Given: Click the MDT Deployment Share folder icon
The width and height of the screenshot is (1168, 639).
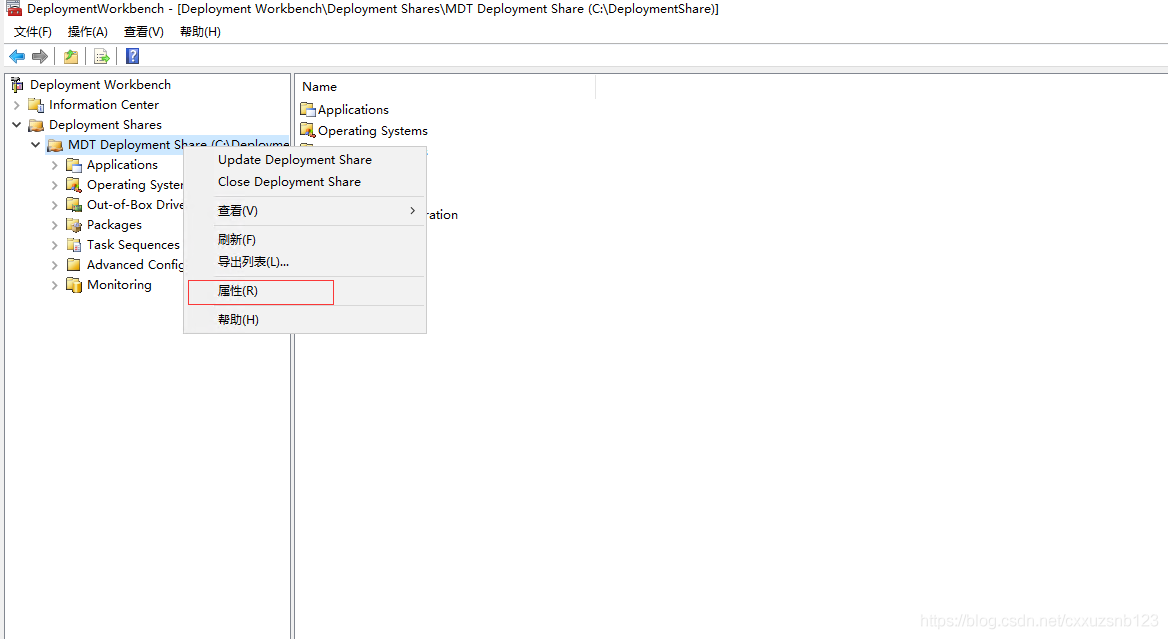Looking at the screenshot, I should tap(55, 144).
